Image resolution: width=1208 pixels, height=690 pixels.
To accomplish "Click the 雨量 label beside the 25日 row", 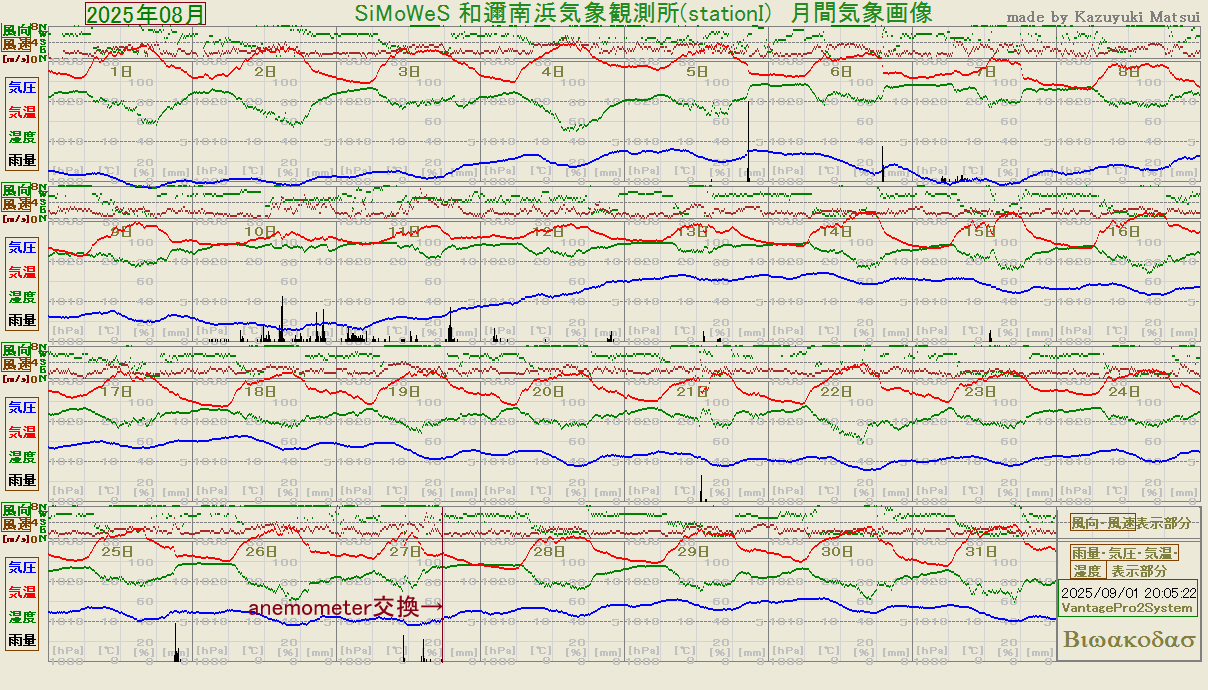I will [x=22, y=640].
